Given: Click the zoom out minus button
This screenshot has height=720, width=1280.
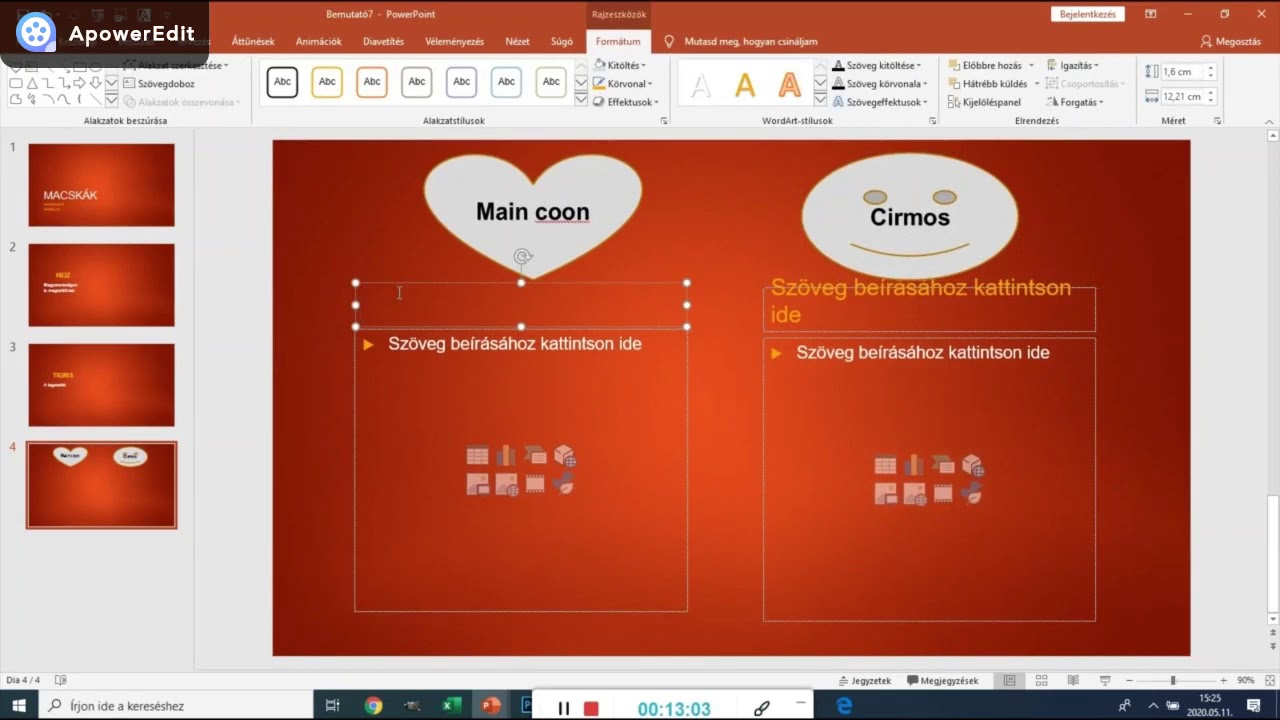Looking at the screenshot, I should coord(1129,680).
